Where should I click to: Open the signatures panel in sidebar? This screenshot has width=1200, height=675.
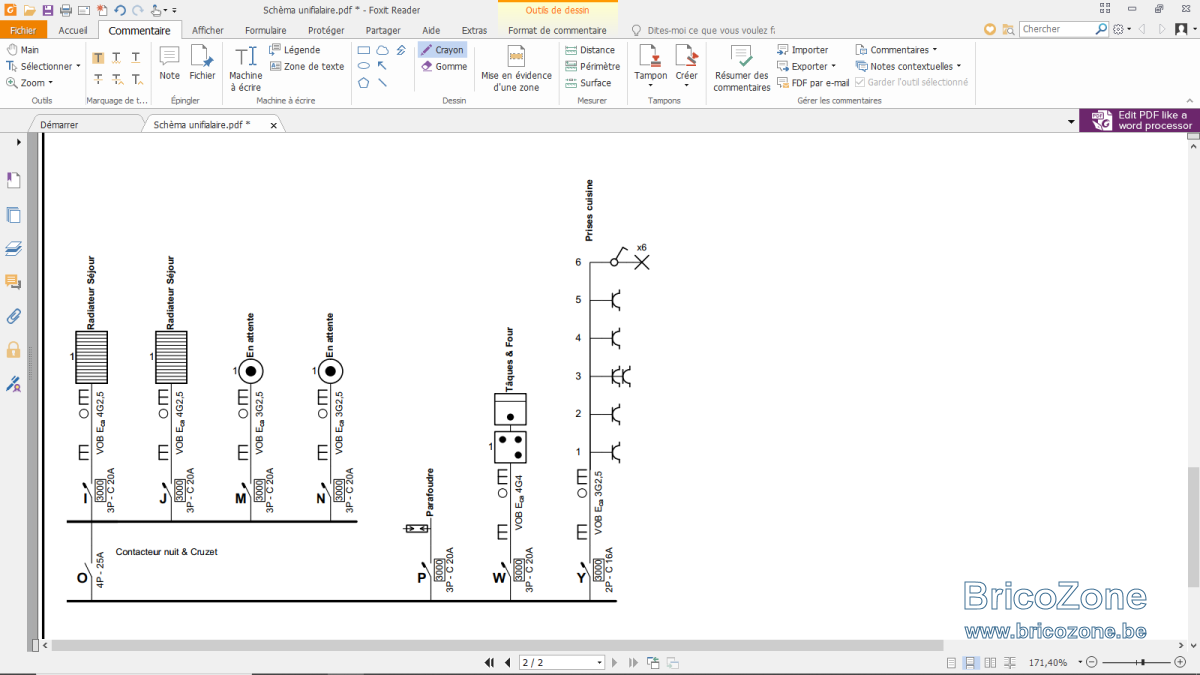[x=14, y=383]
